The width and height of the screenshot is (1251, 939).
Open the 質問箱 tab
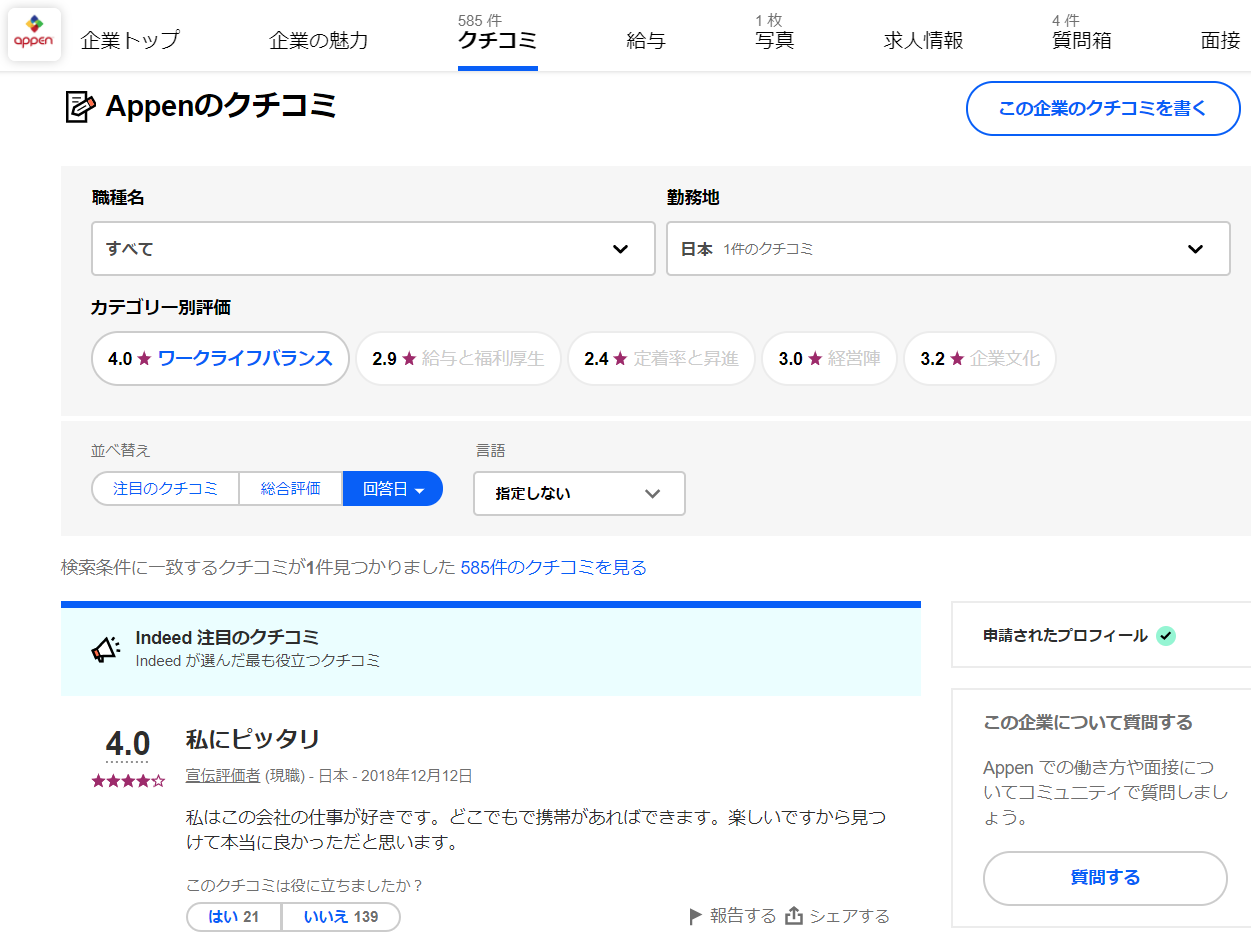tap(1081, 41)
